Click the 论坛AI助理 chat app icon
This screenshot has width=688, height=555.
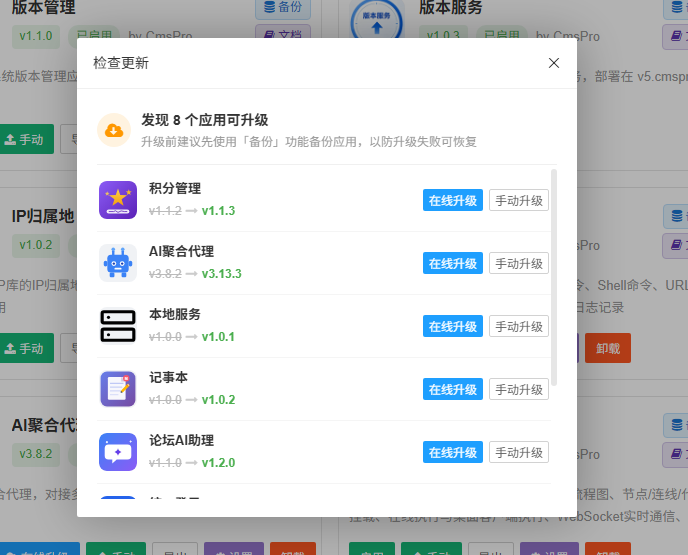click(118, 452)
